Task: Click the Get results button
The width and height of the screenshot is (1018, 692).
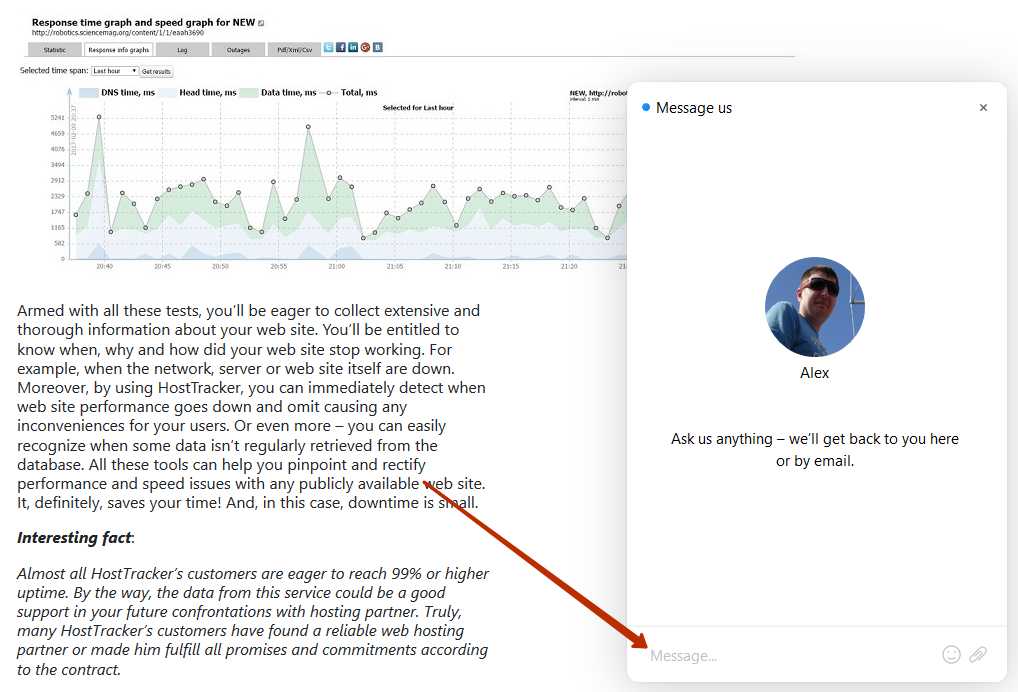Action: coord(156,71)
